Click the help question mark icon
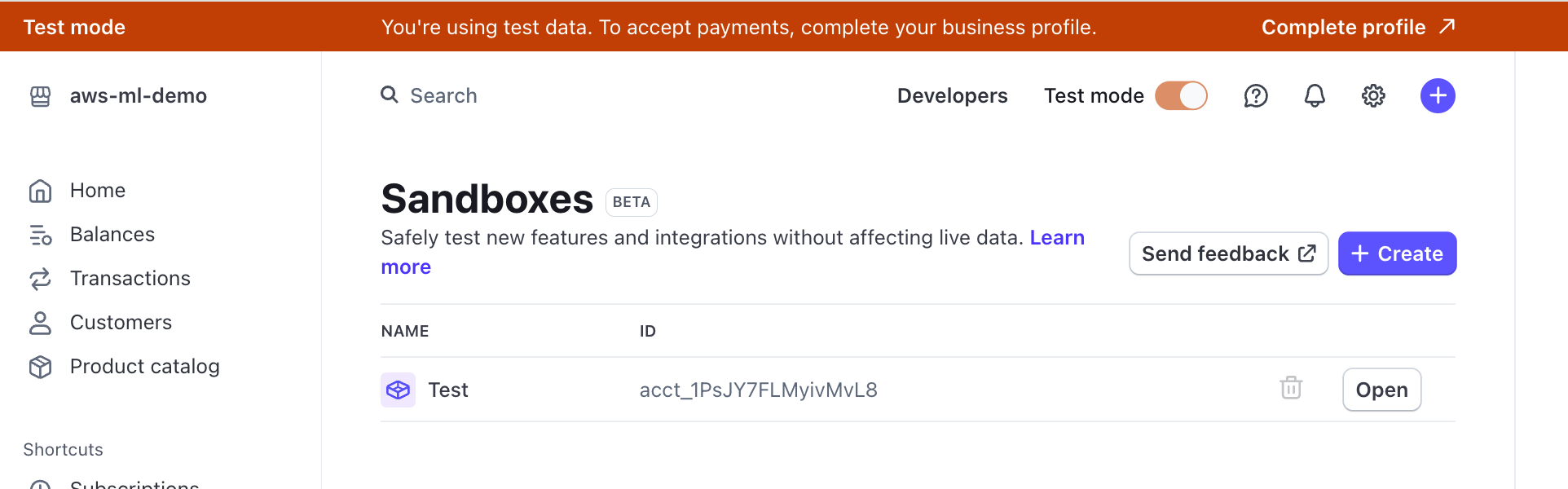The height and width of the screenshot is (489, 1568). [1256, 96]
